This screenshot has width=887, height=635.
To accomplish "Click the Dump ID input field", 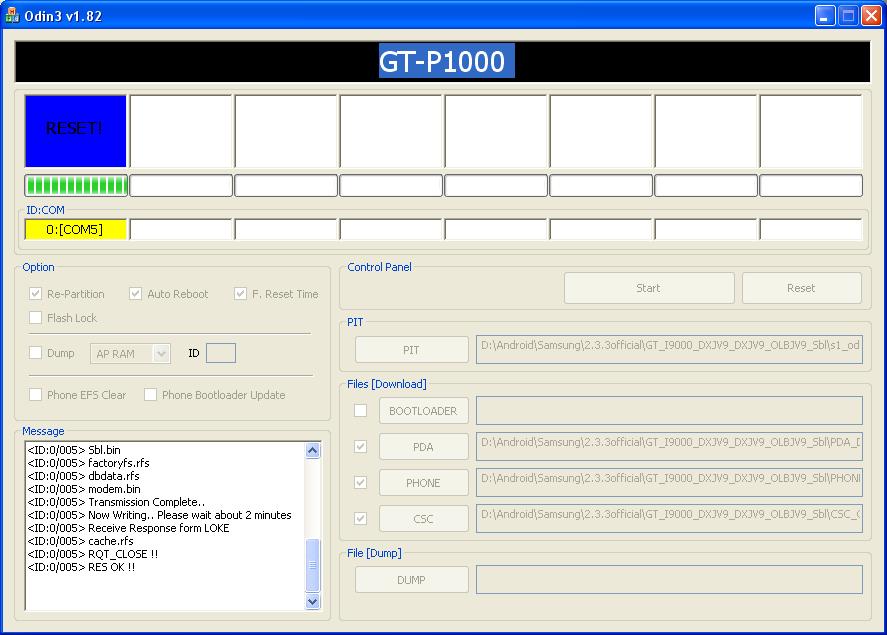I will [x=221, y=353].
